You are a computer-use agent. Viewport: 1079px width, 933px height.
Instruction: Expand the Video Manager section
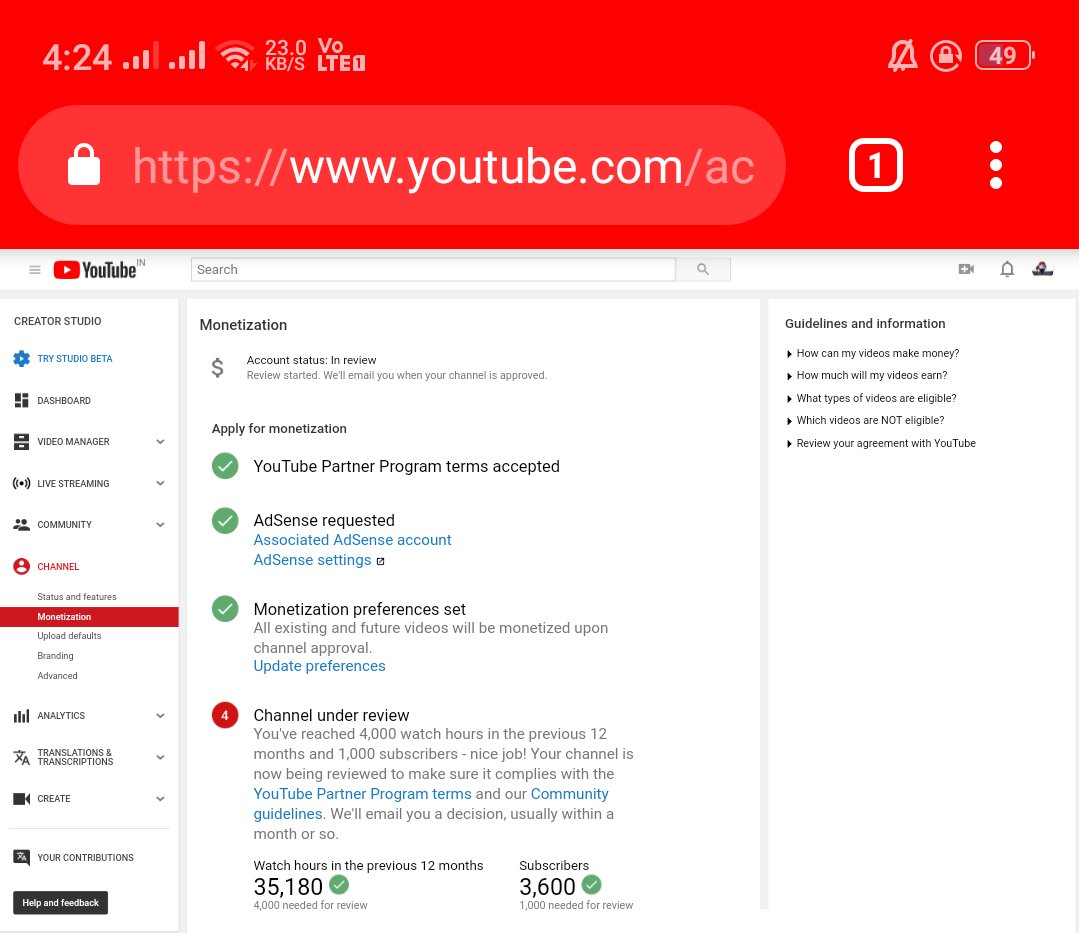(160, 442)
